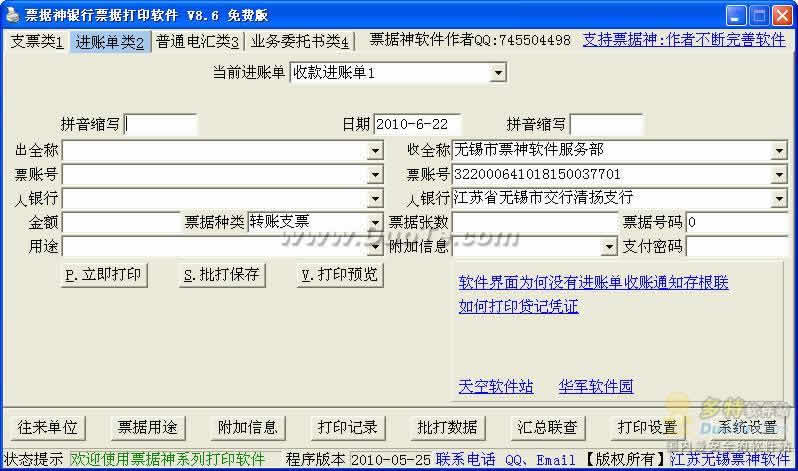Click the status text 欢迎使用票据神系列打印软件

click(x=167, y=459)
